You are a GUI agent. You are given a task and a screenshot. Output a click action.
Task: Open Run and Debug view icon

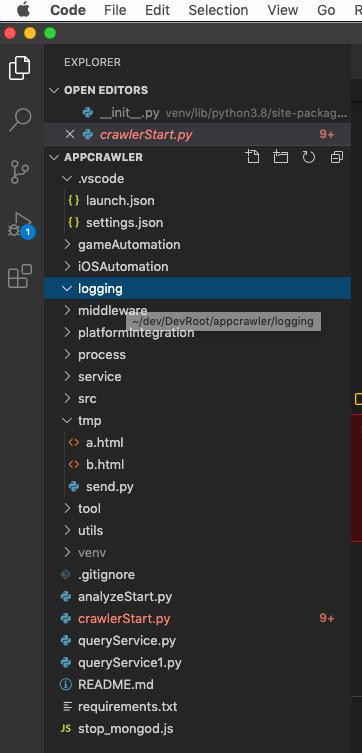[21, 225]
